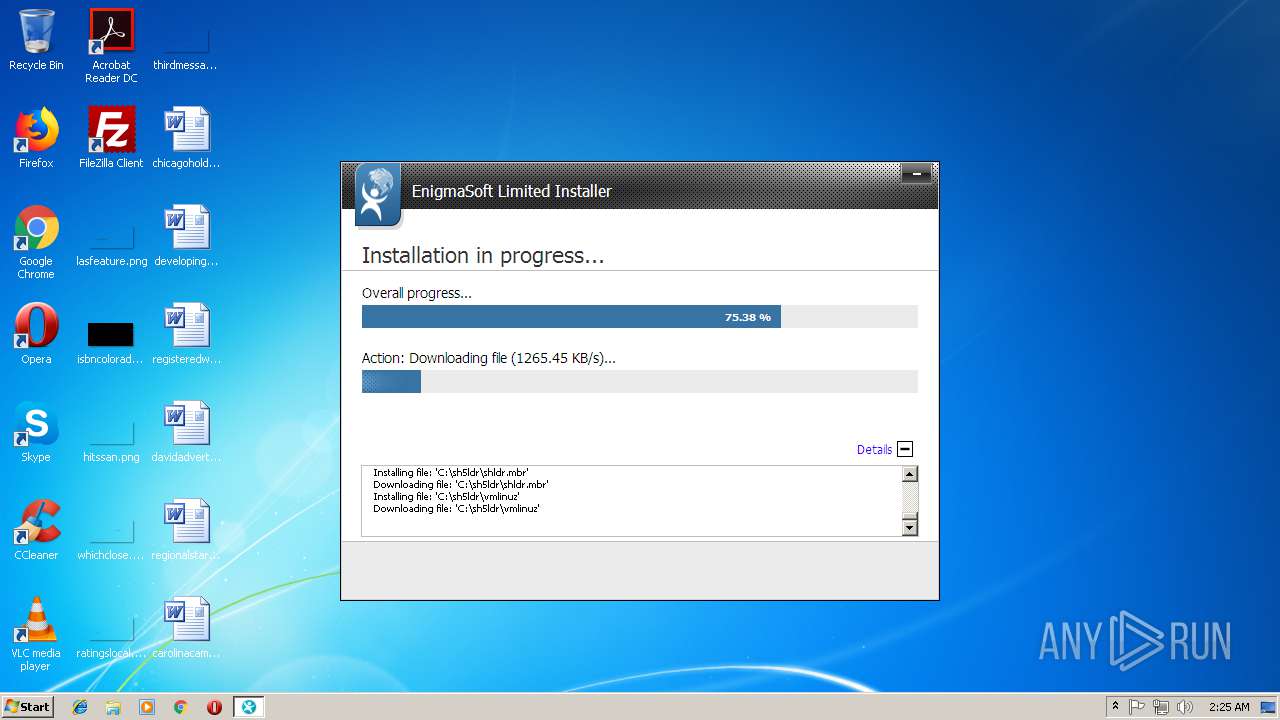Collapse the Details log with minus box
The height and width of the screenshot is (720, 1280).
[x=905, y=450]
